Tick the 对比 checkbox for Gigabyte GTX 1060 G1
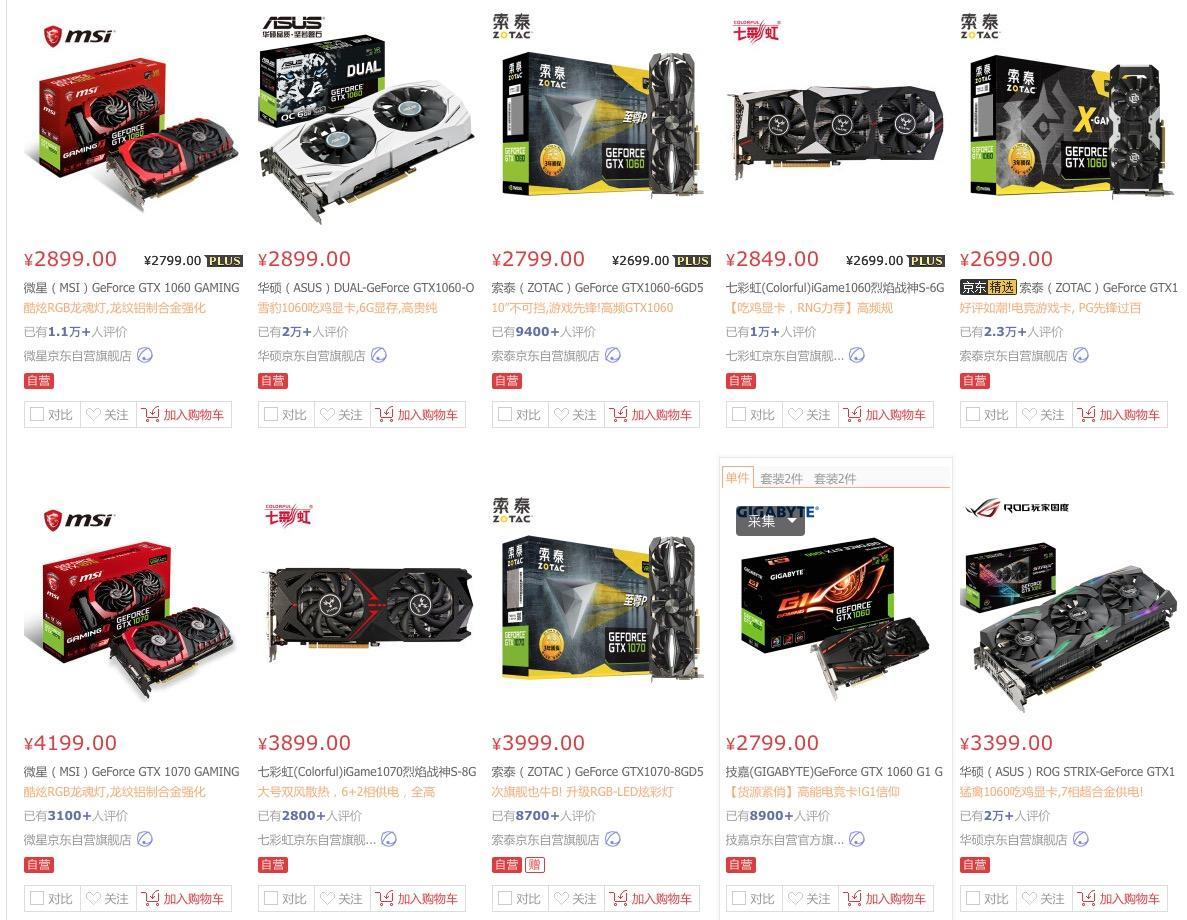 (x=739, y=898)
